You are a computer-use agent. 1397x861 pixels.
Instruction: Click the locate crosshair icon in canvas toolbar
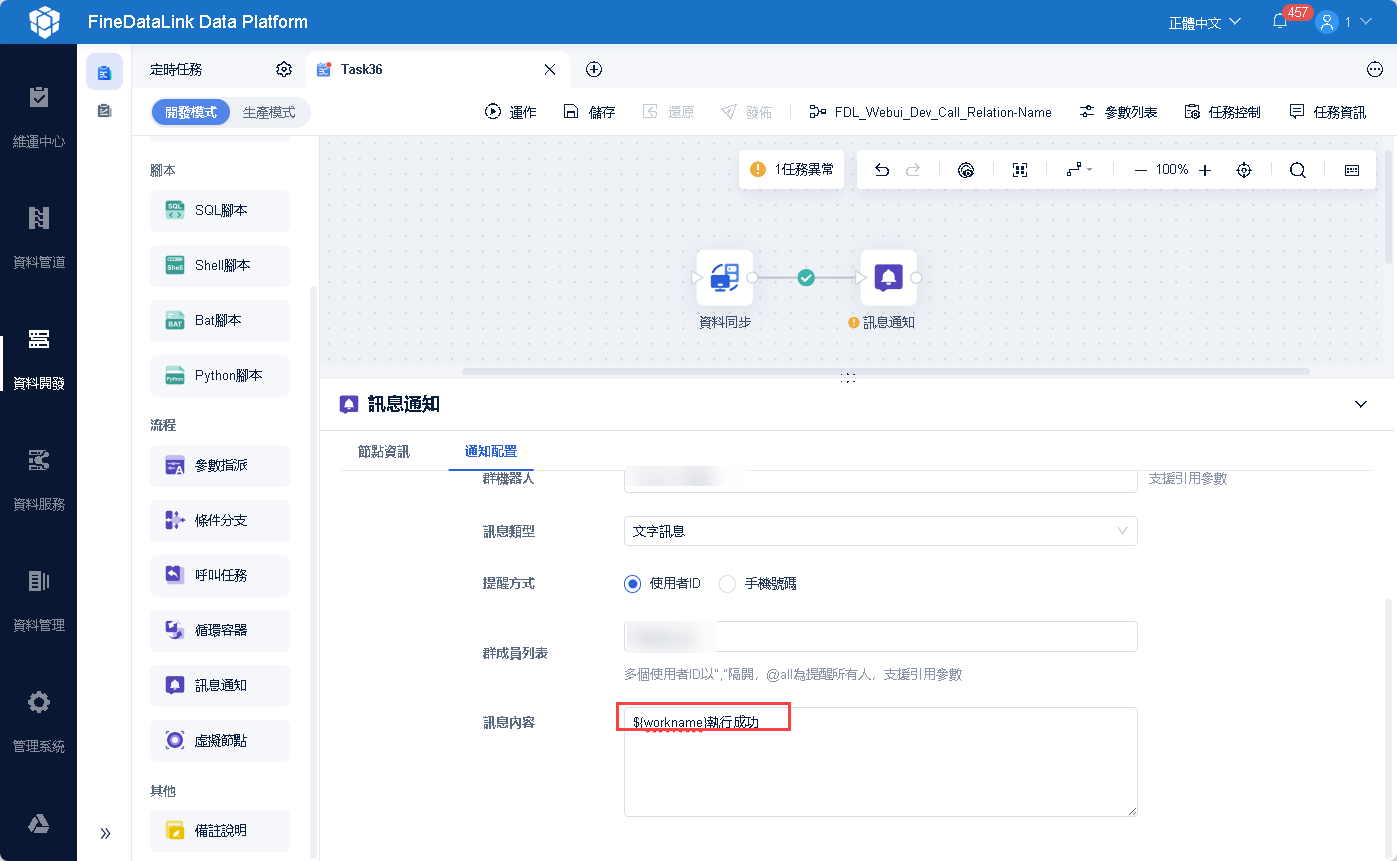[x=1244, y=170]
